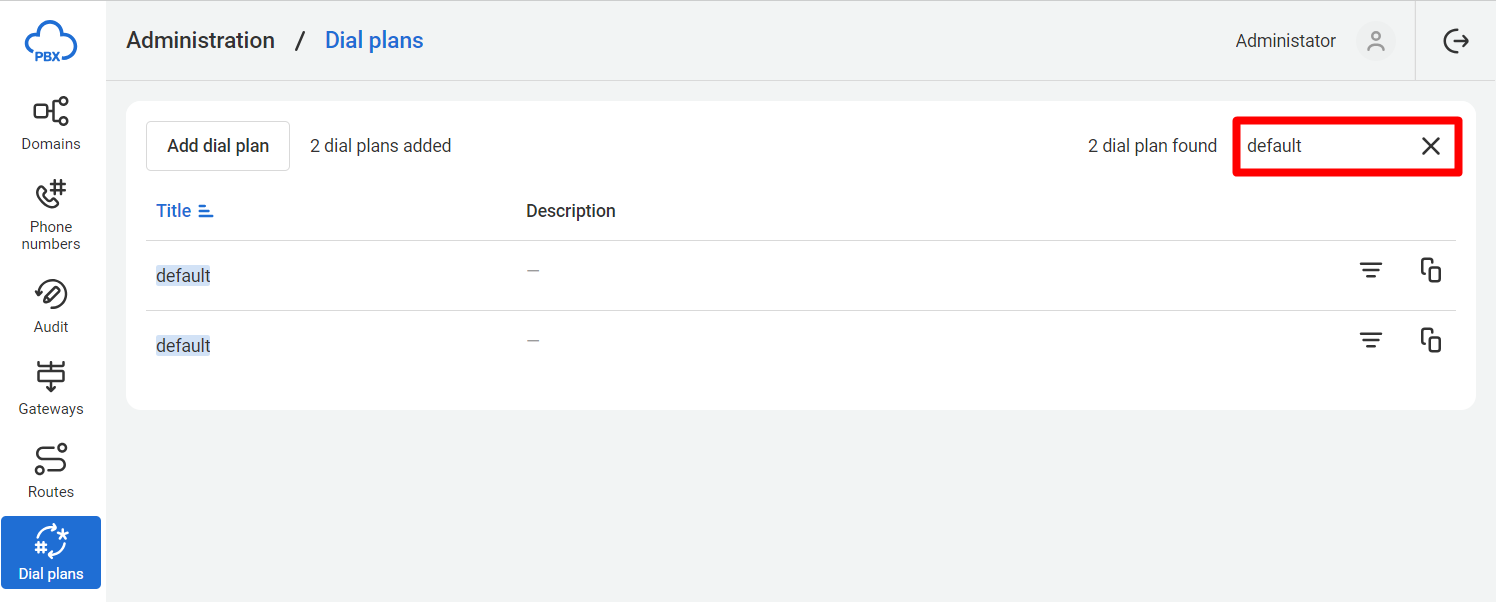Open the Audit section

click(51, 306)
